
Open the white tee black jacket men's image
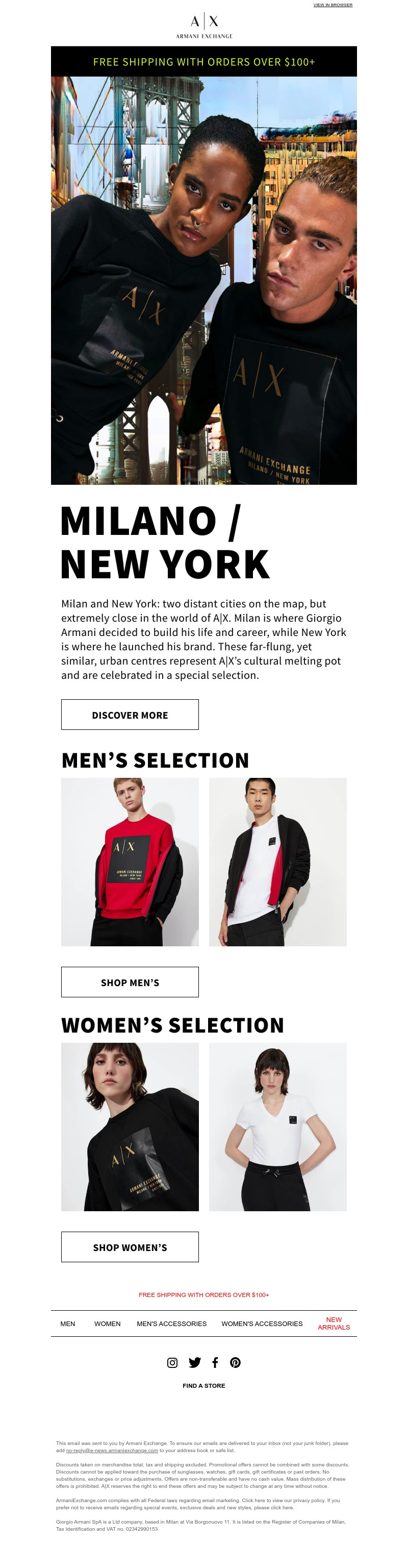point(278,861)
